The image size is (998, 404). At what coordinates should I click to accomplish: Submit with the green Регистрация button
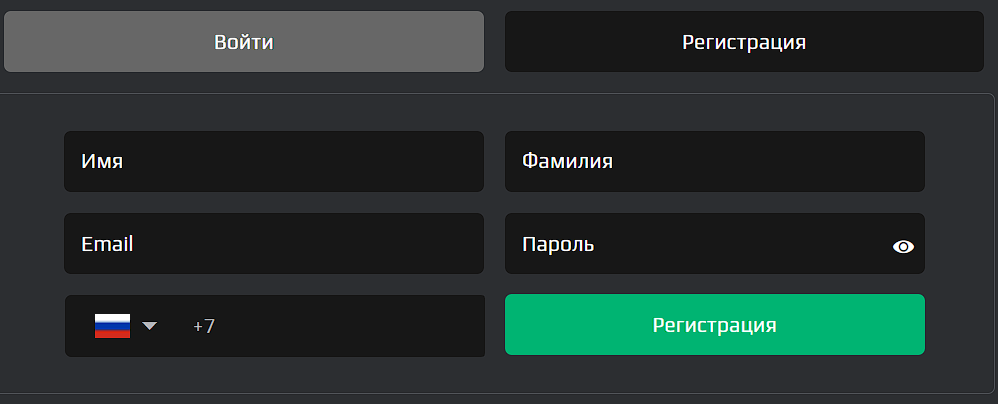click(715, 324)
